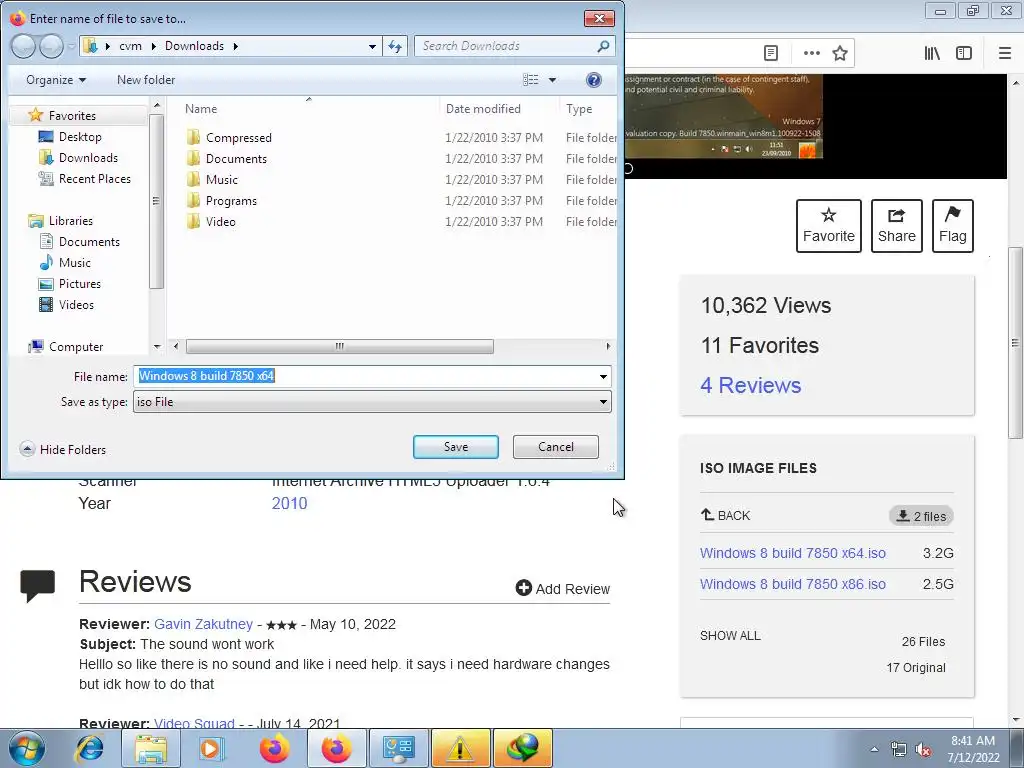Open the Windows Start button
This screenshot has height=768, width=1024.
(26, 748)
